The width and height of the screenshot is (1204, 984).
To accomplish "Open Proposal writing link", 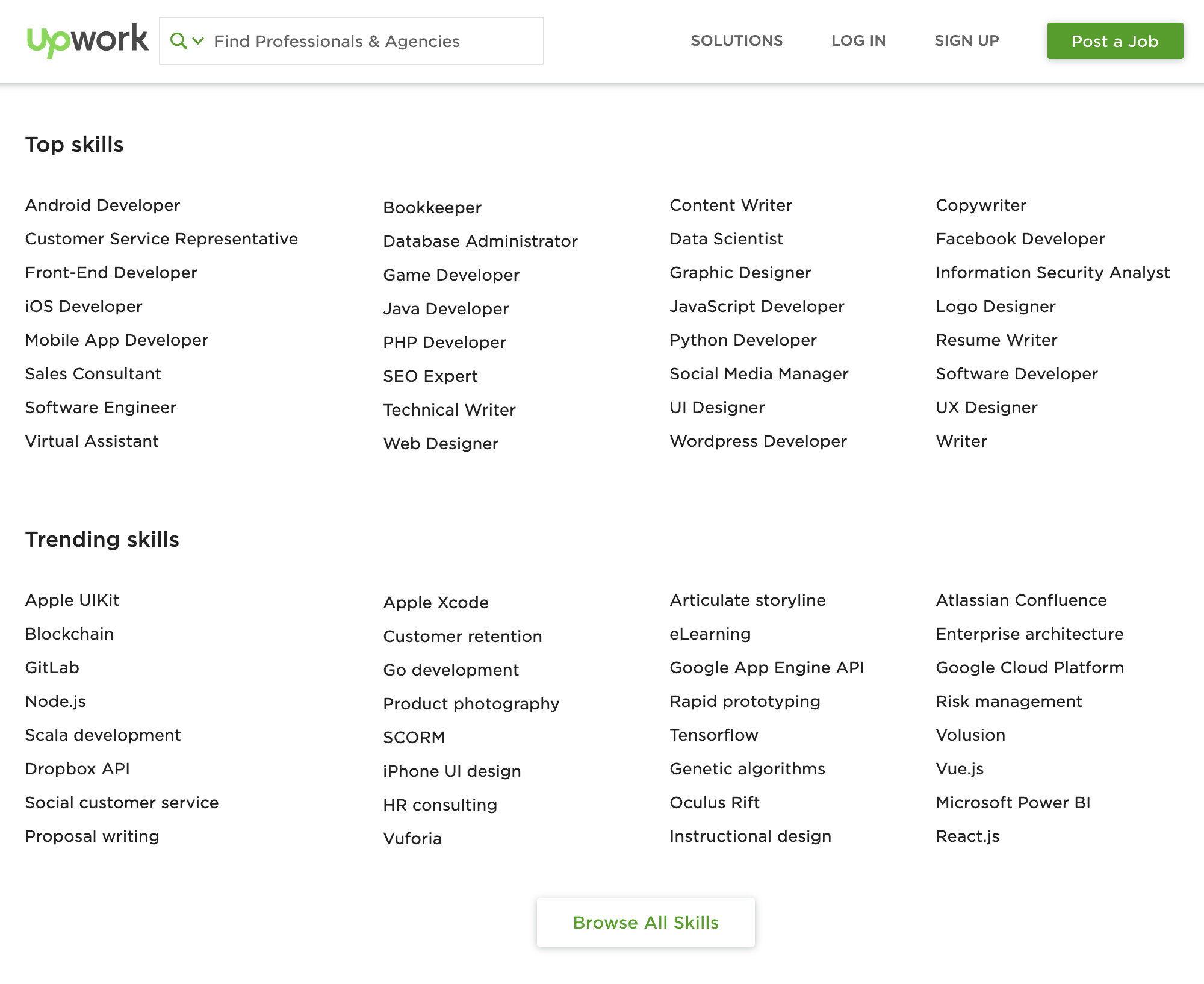I will (92, 836).
